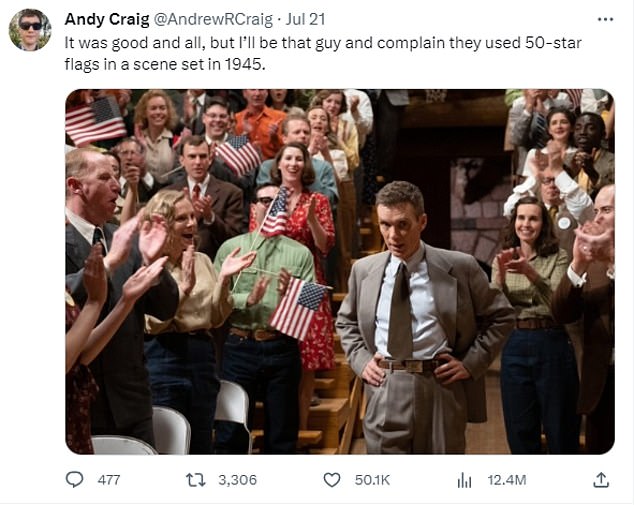634x505 pixels.
Task: Open the reply speech bubble icon
Action: click(x=74, y=480)
